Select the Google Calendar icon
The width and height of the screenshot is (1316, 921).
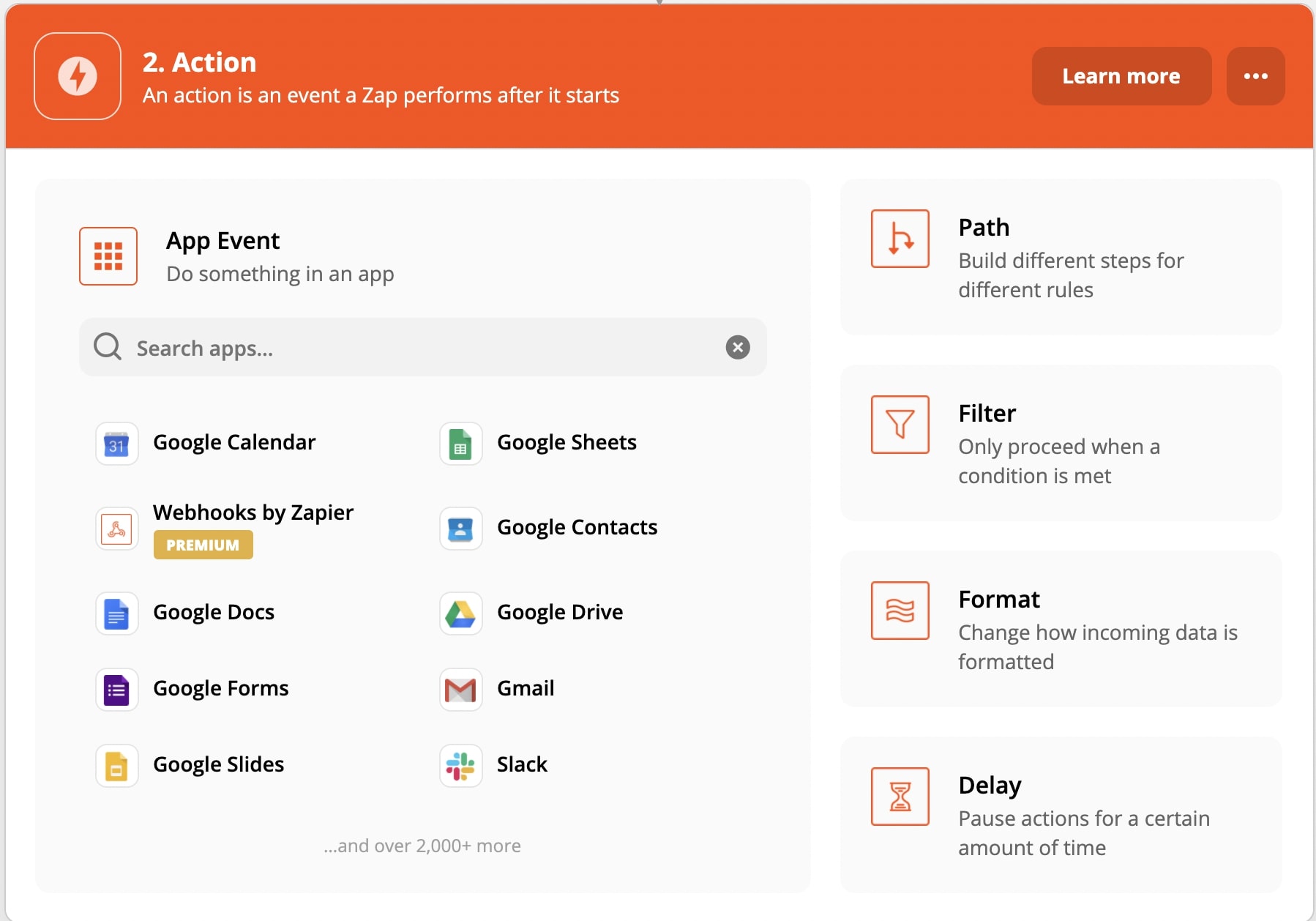tap(117, 444)
